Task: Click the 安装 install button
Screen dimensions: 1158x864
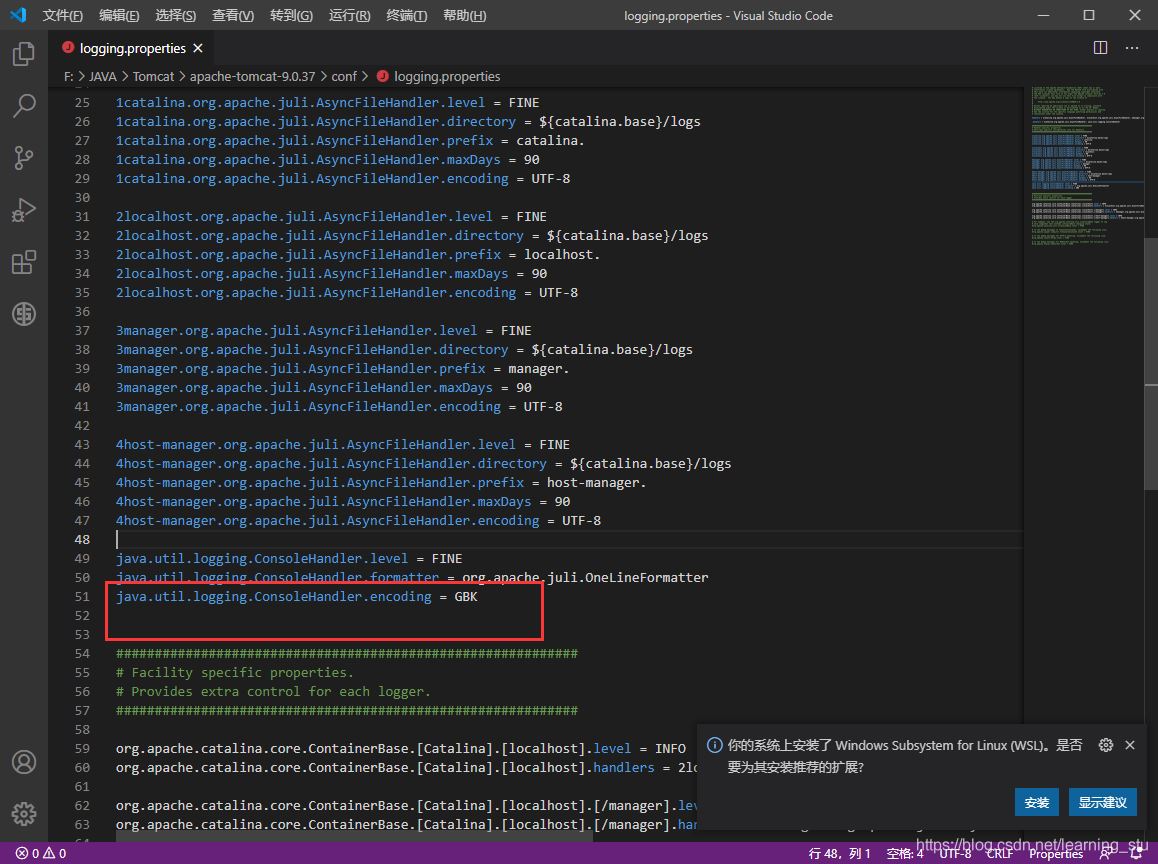Action: click(1037, 802)
